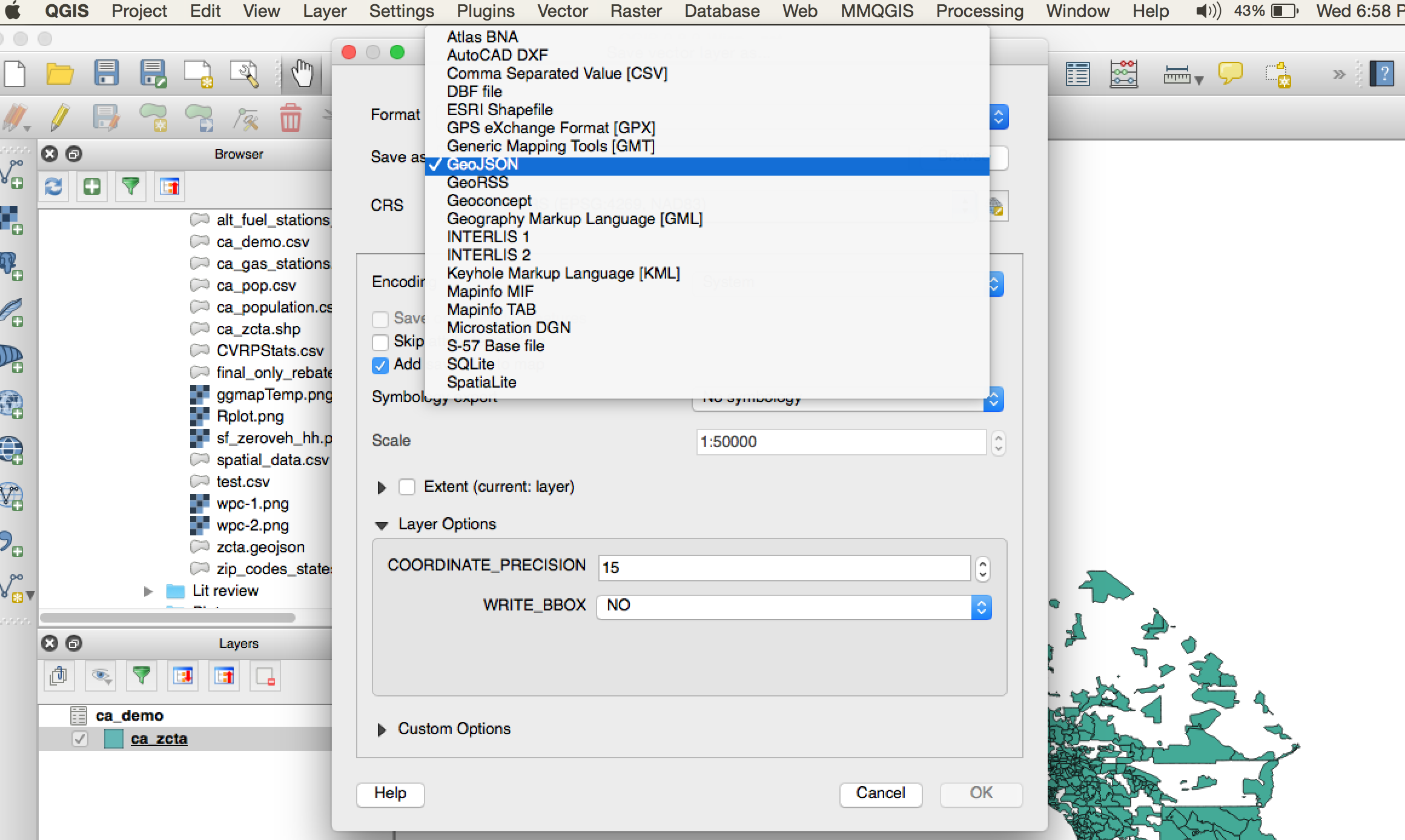Click the macOS volume icon
Viewport: 1405px width, 840px height.
pos(1208,11)
